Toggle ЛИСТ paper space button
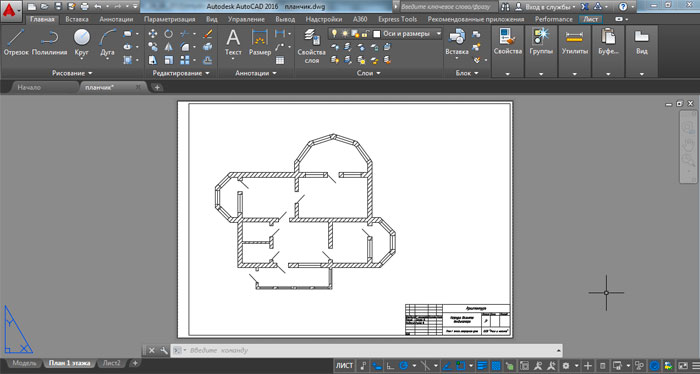700x374 pixels. (x=344, y=366)
